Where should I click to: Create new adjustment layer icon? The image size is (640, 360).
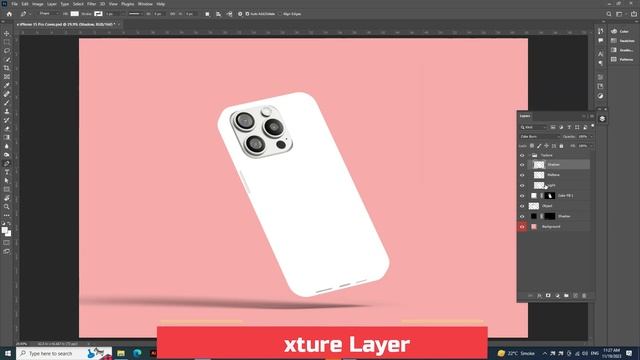pos(557,296)
